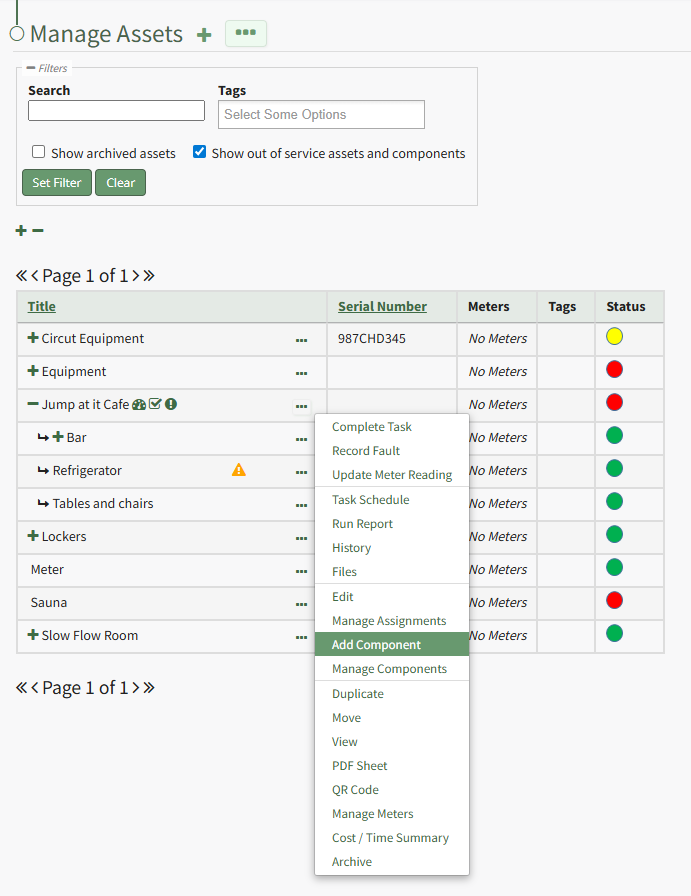Image resolution: width=691 pixels, height=896 pixels.
Task: Collapse the Jump at it Cafe asset
Action: pos(33,405)
